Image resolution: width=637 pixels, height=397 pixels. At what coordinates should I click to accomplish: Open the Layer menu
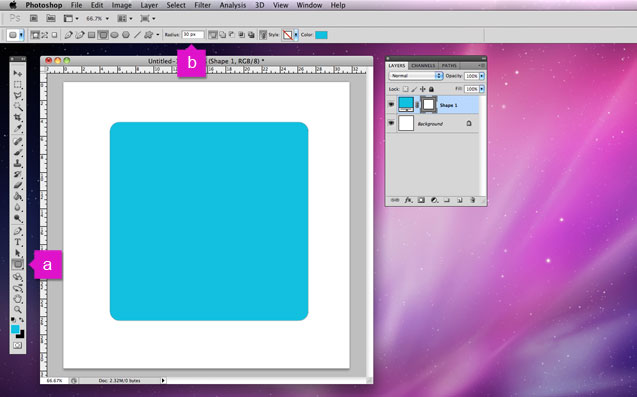click(149, 5)
